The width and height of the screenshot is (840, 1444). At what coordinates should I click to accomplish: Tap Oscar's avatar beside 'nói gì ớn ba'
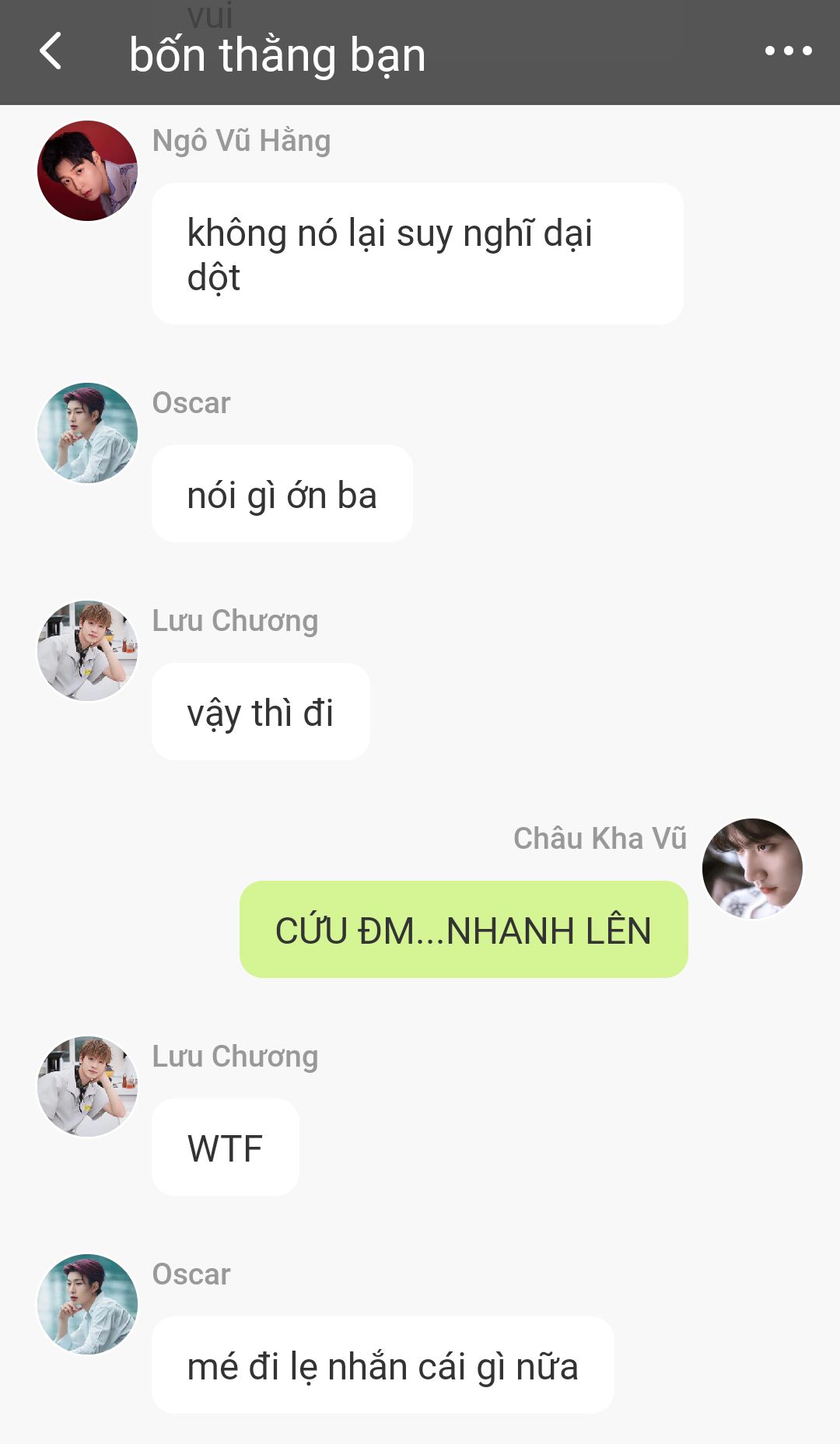(x=87, y=433)
